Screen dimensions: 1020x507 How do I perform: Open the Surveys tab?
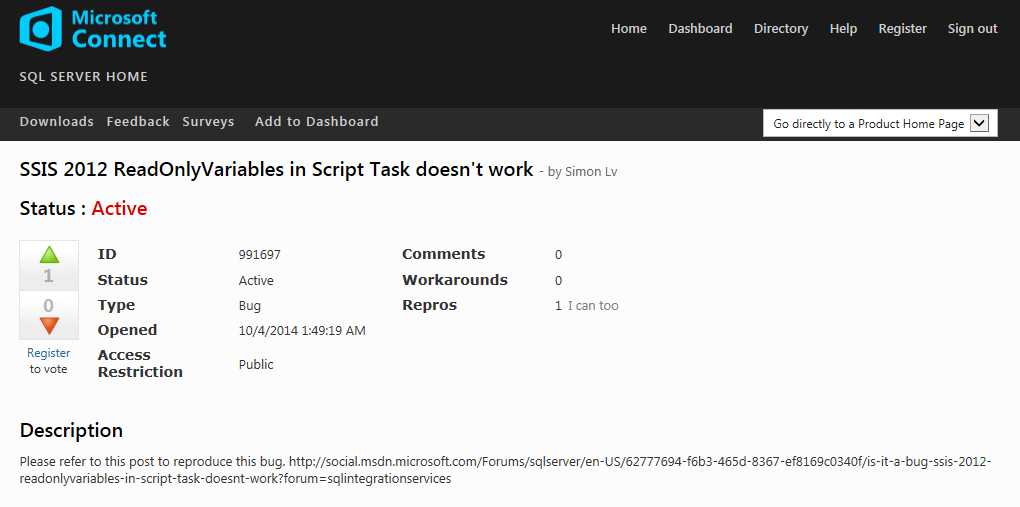coord(208,122)
